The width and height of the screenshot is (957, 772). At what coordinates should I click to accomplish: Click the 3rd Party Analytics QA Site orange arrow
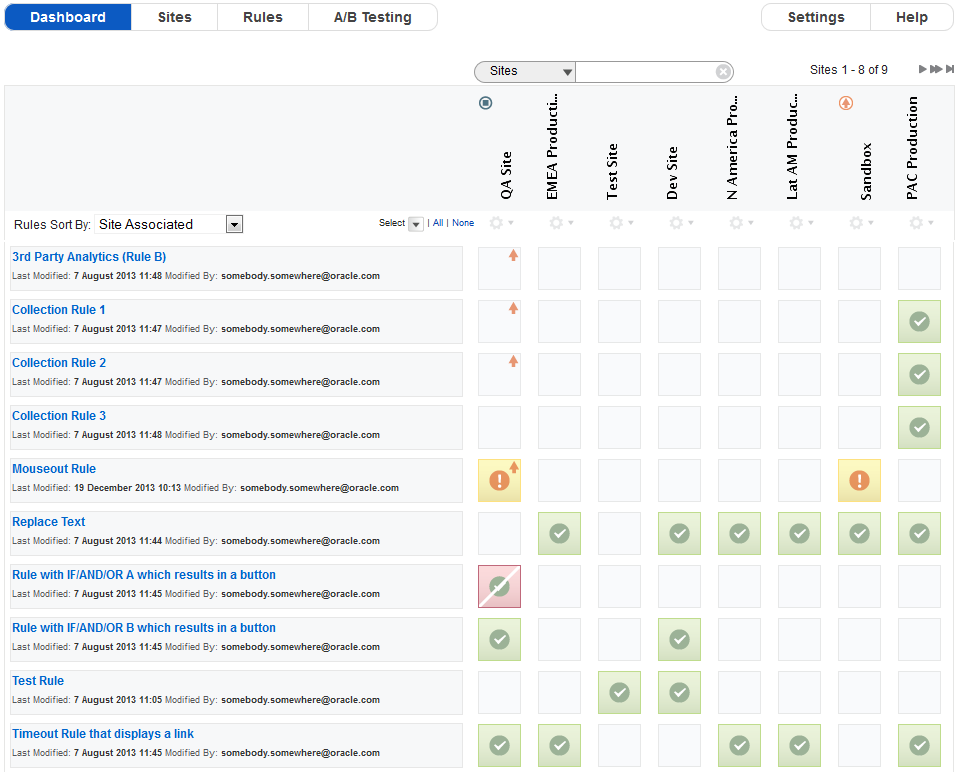[x=513, y=255]
